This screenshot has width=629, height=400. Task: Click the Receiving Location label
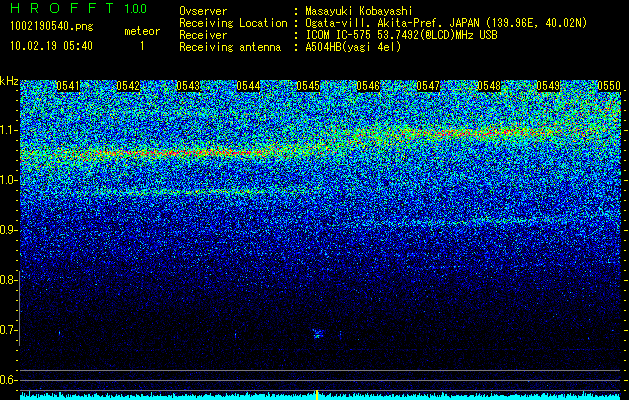coord(233,23)
